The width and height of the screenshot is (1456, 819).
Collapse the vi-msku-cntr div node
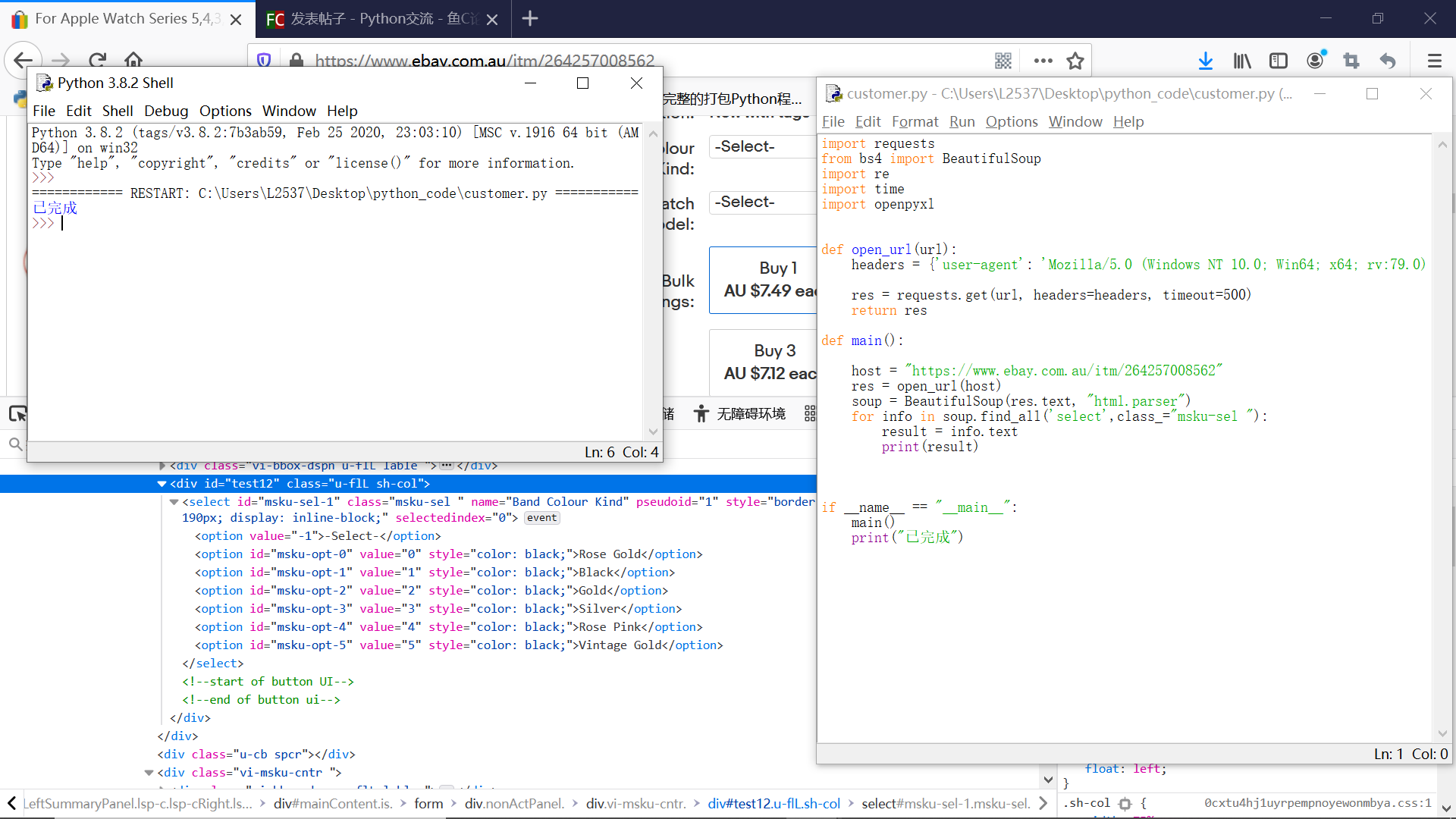[x=149, y=773]
